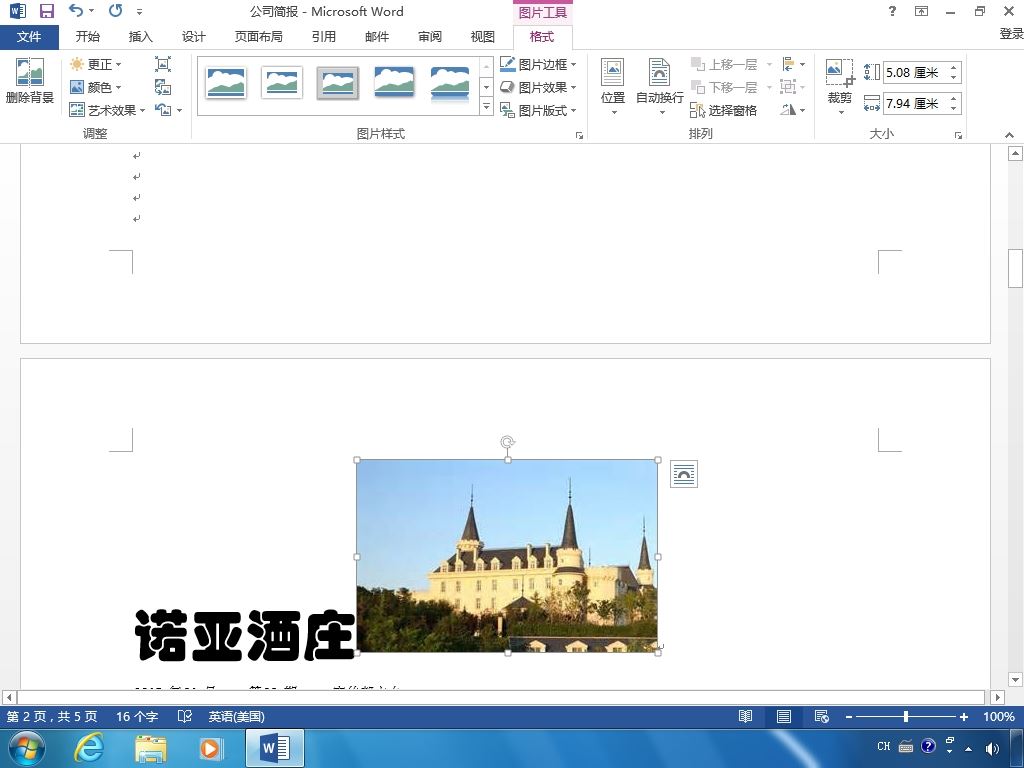The width and height of the screenshot is (1024, 768).
Task: Switch to Read Mode view icon
Action: pos(745,716)
